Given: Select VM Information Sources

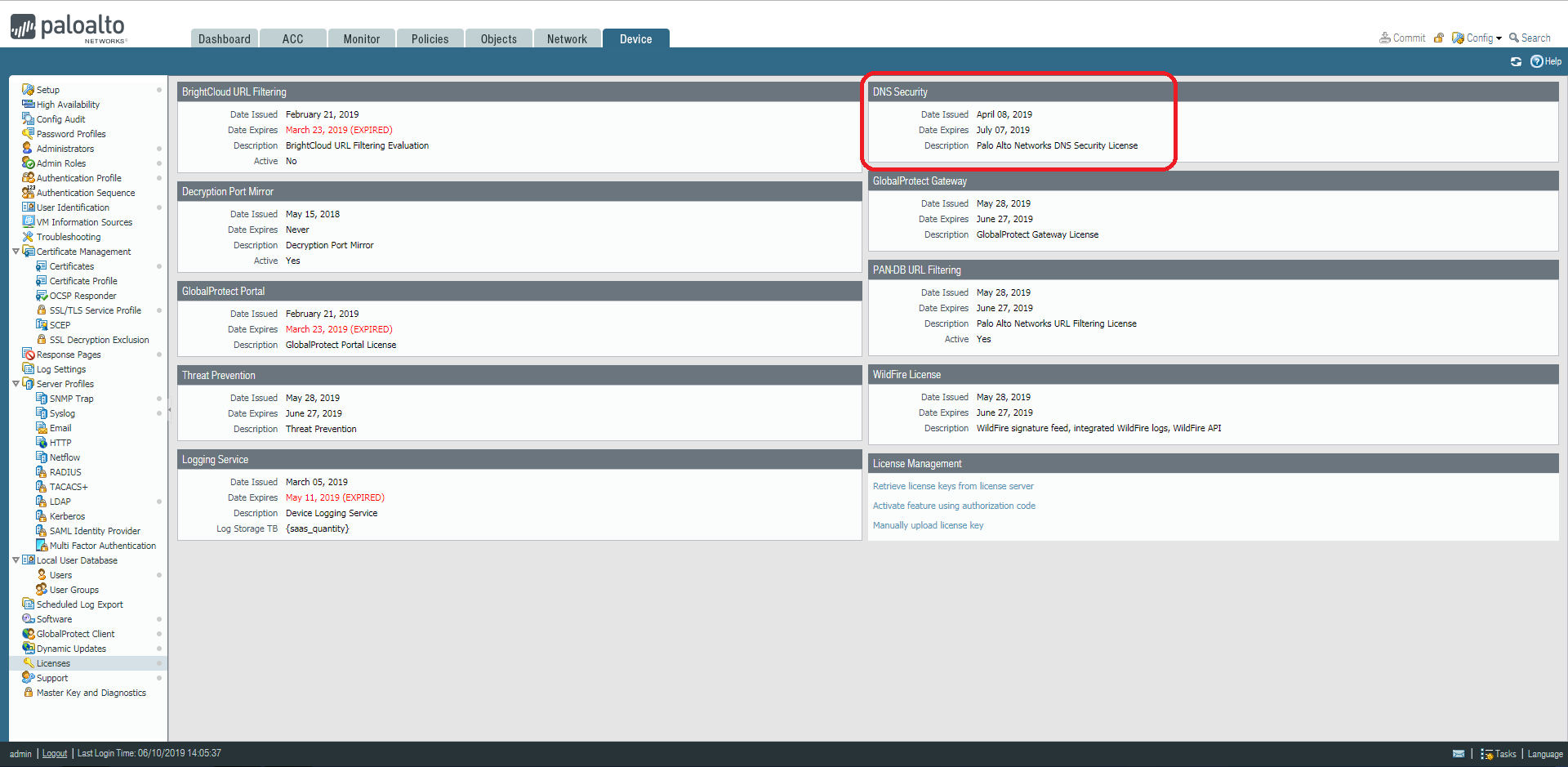Looking at the screenshot, I should (x=84, y=222).
